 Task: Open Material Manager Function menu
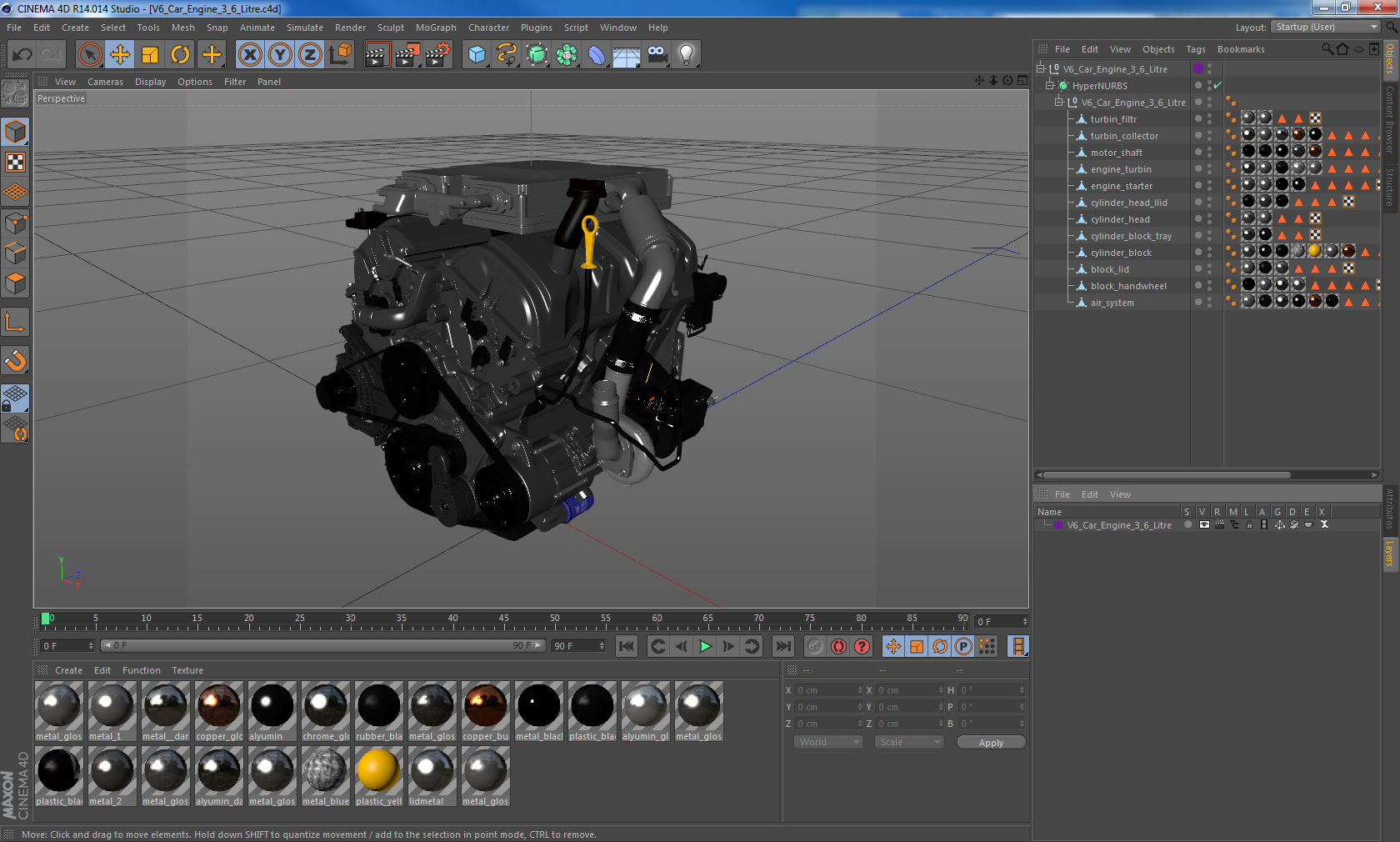pos(142,670)
